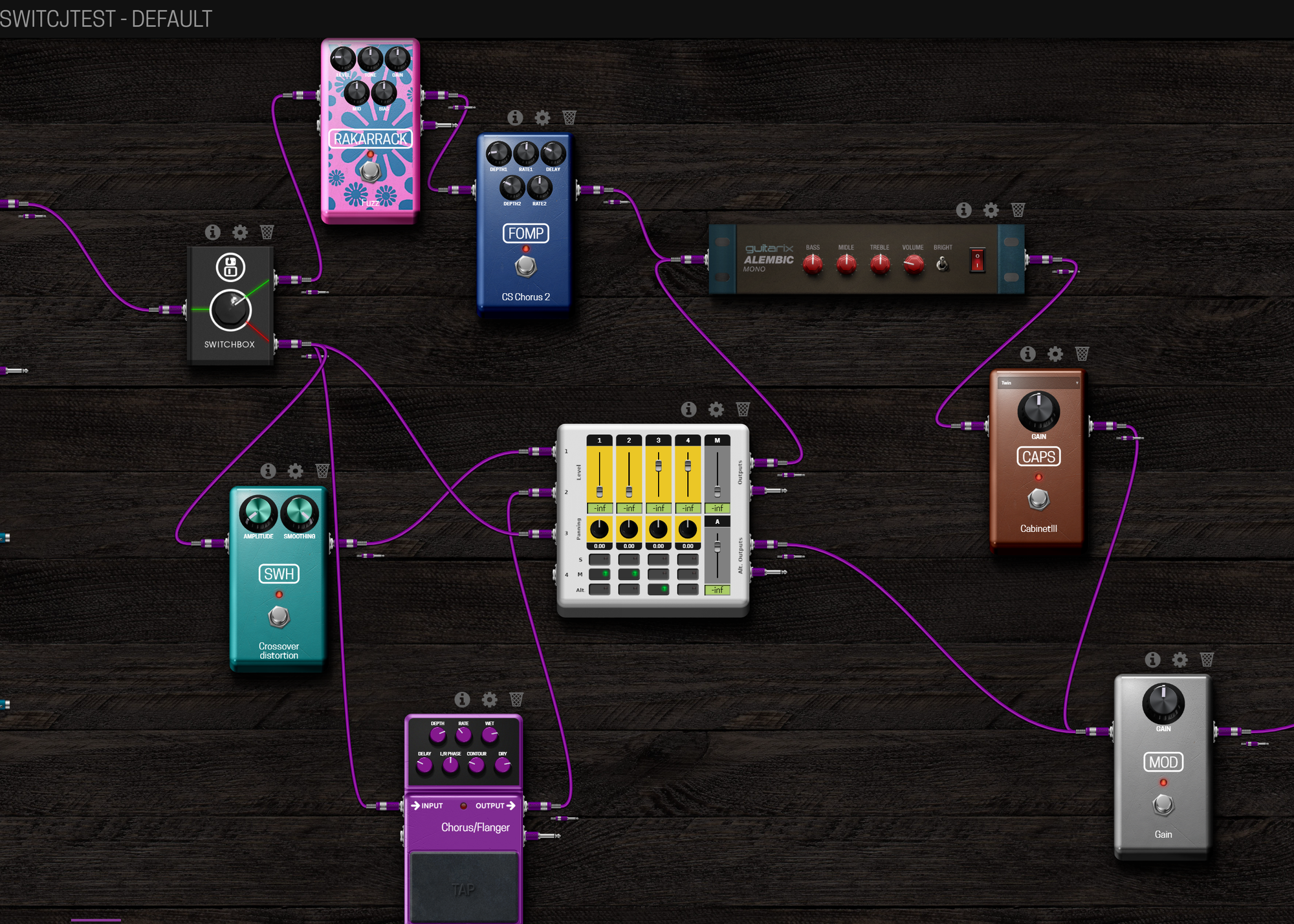Show info for the CabinetIII pedal

pyautogui.click(x=1028, y=353)
